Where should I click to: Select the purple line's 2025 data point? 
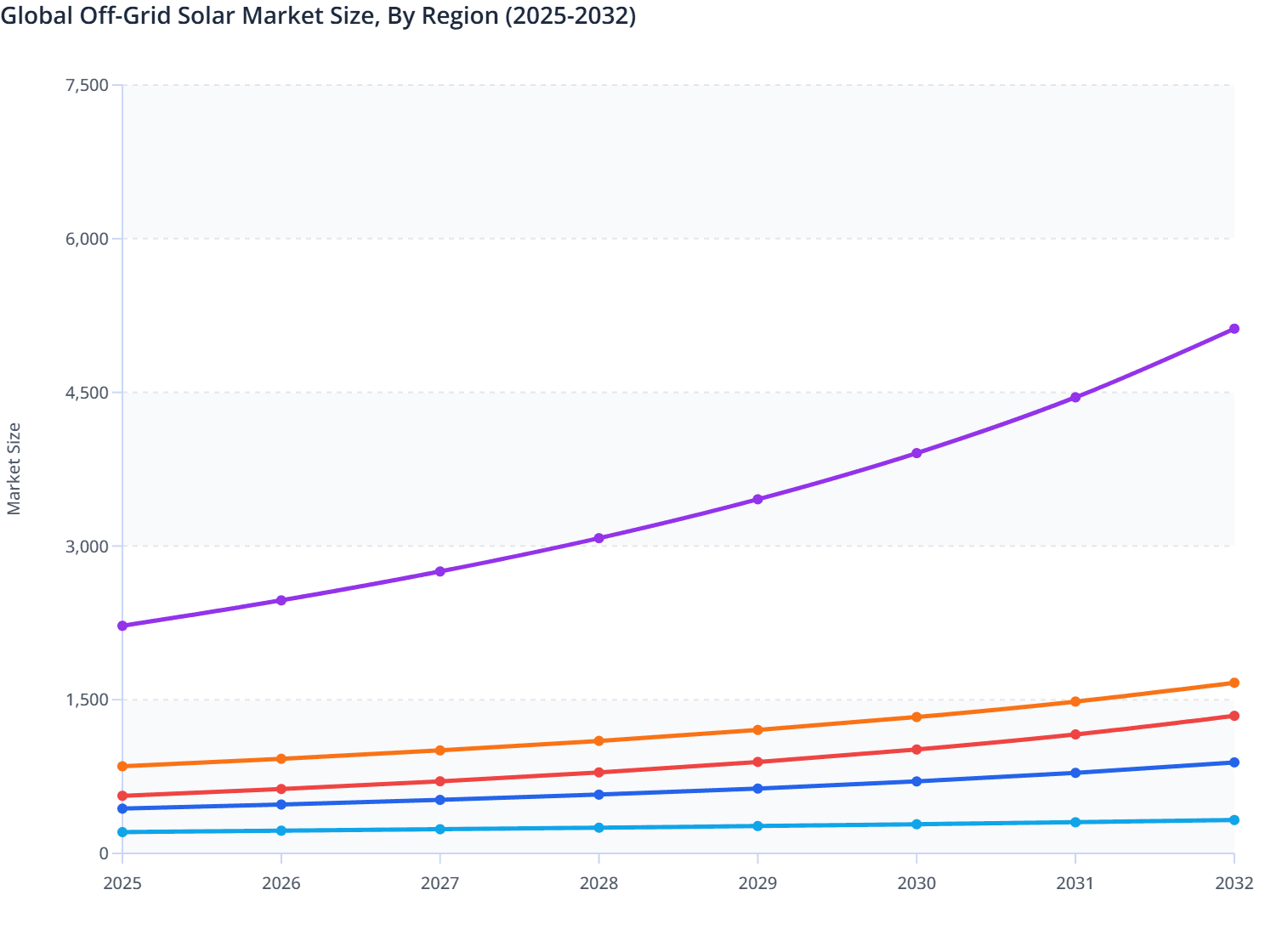[122, 625]
